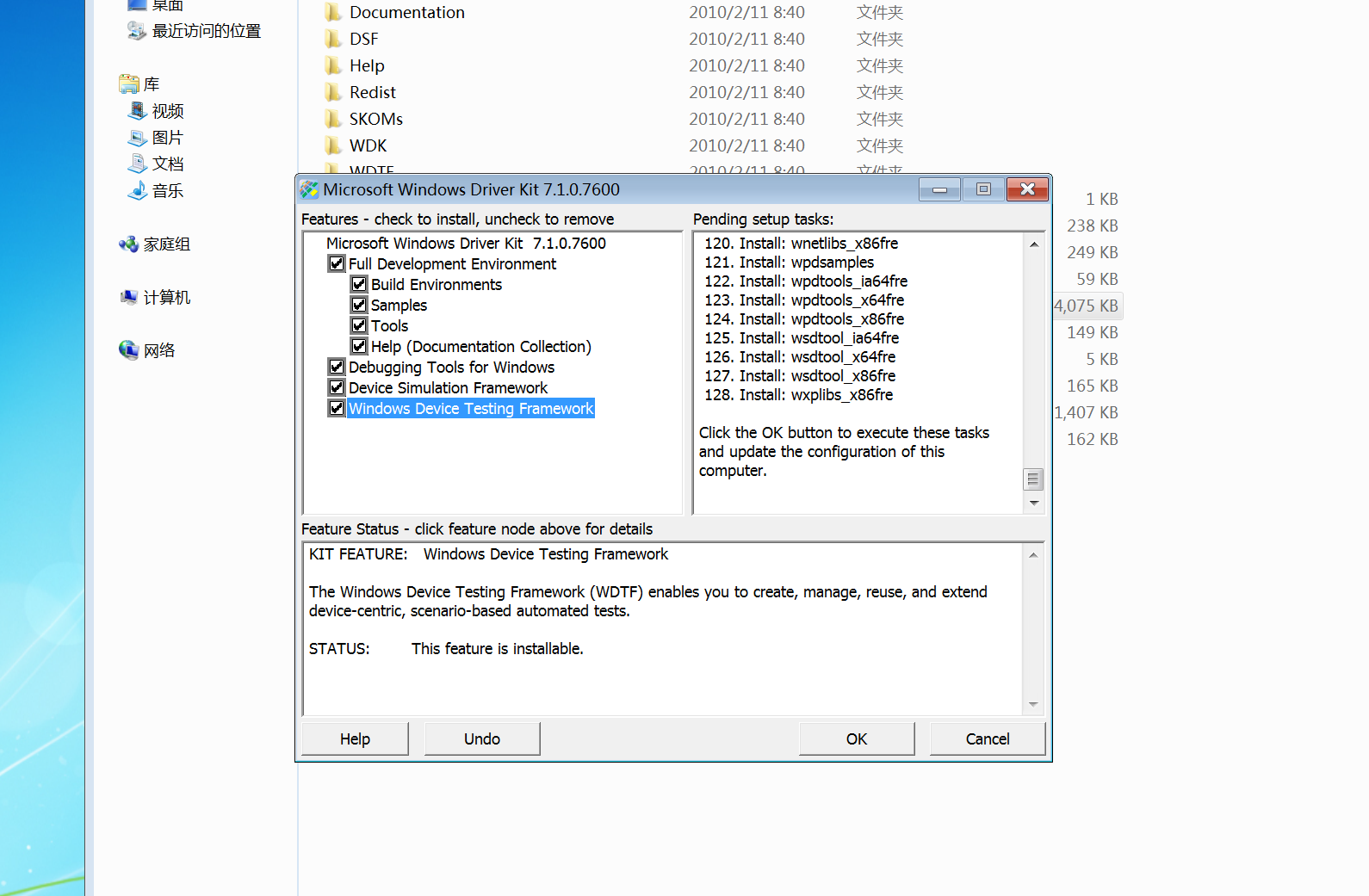Click task '126. Install: wsdtool_x64fre'

[800, 357]
